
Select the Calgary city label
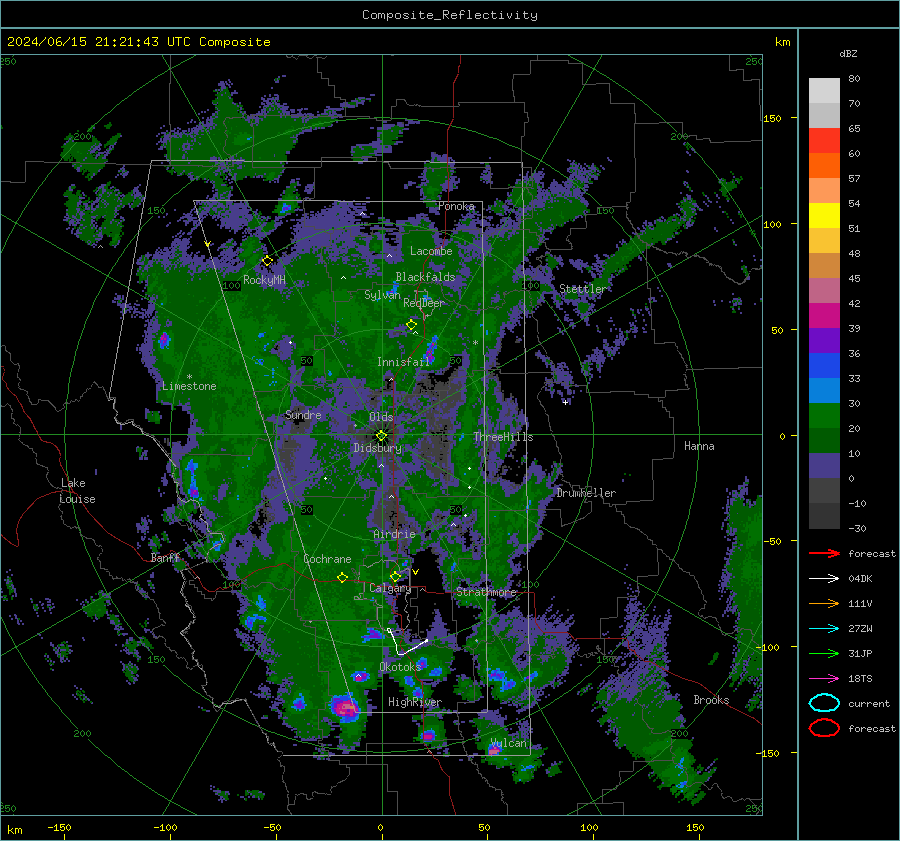[390, 588]
